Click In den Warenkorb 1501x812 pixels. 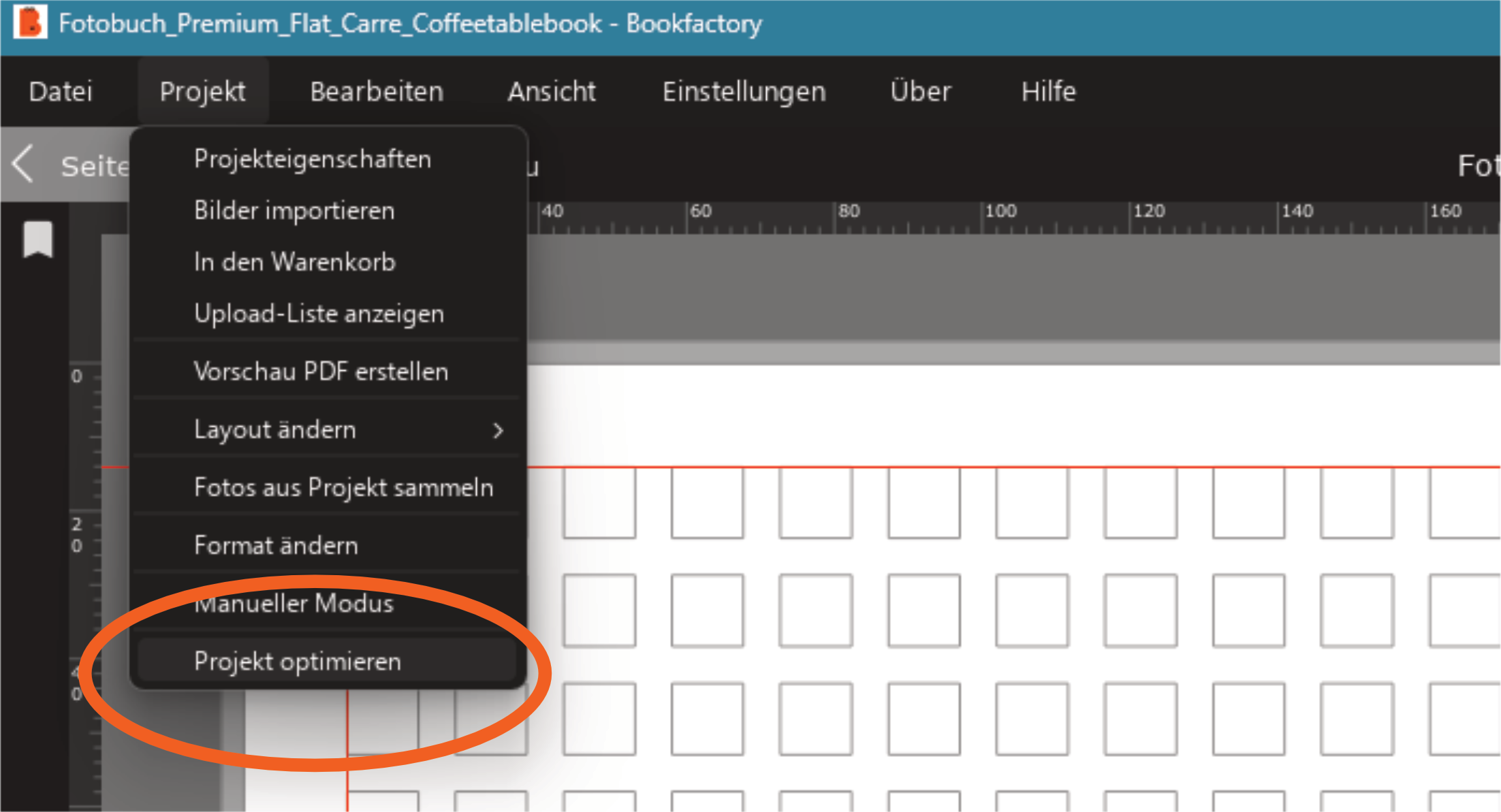coord(327,262)
